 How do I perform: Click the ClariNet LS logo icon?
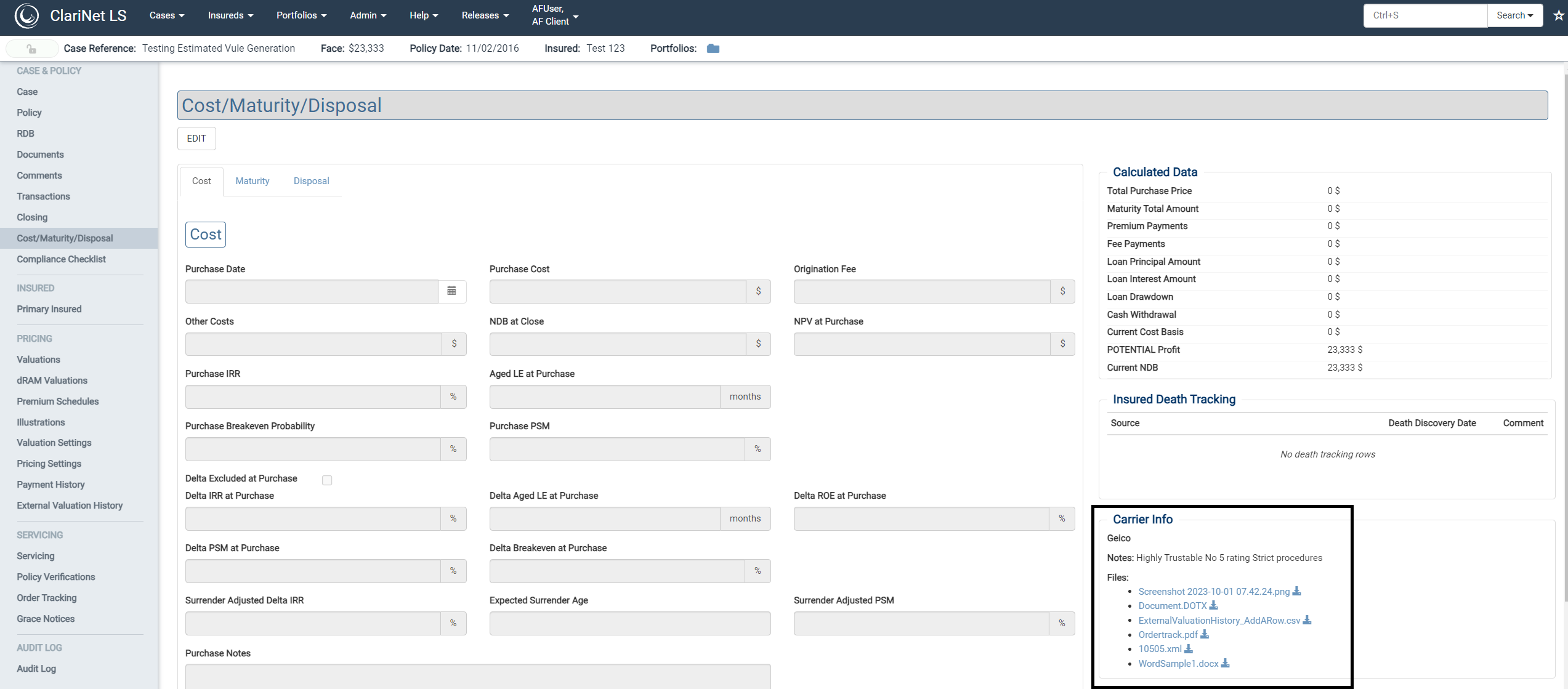coord(26,15)
